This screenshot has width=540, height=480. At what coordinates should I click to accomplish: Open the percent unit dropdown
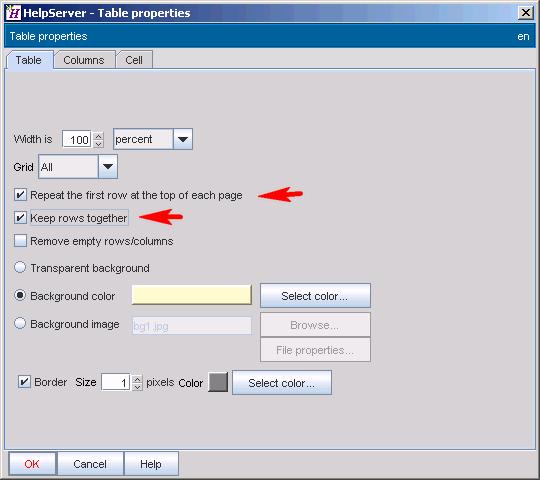(x=183, y=139)
